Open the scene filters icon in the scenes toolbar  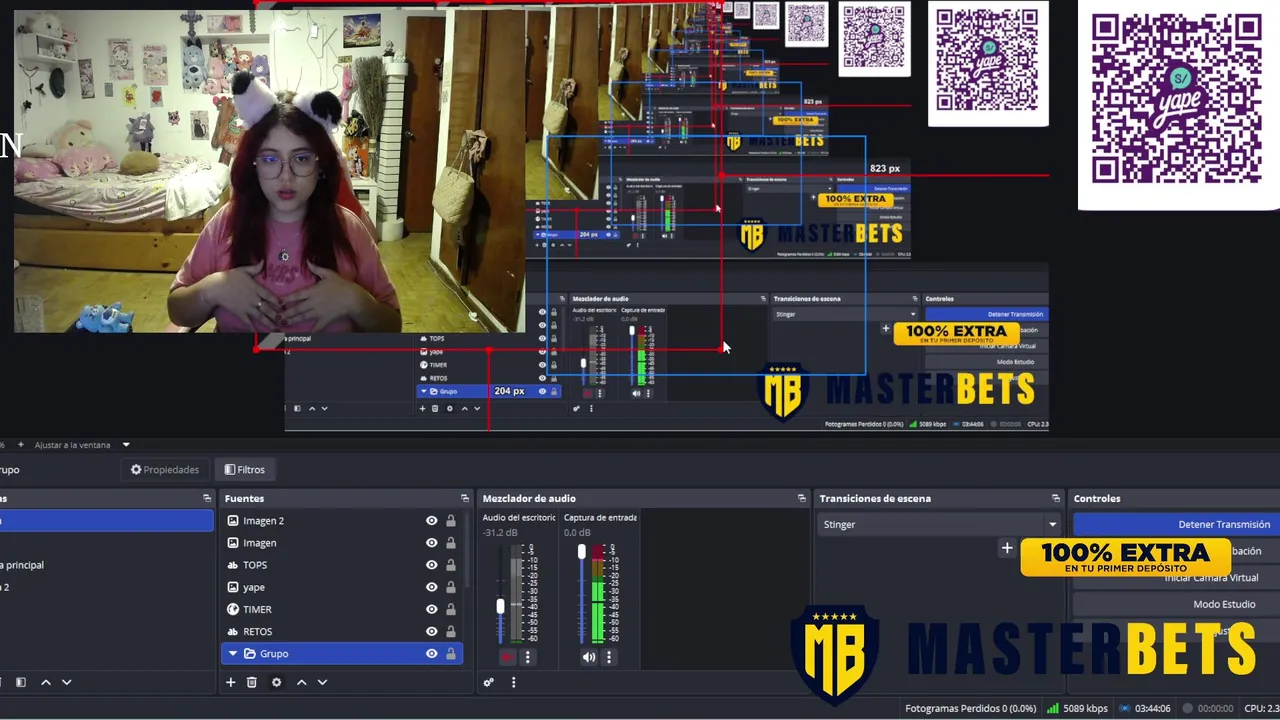click(21, 682)
